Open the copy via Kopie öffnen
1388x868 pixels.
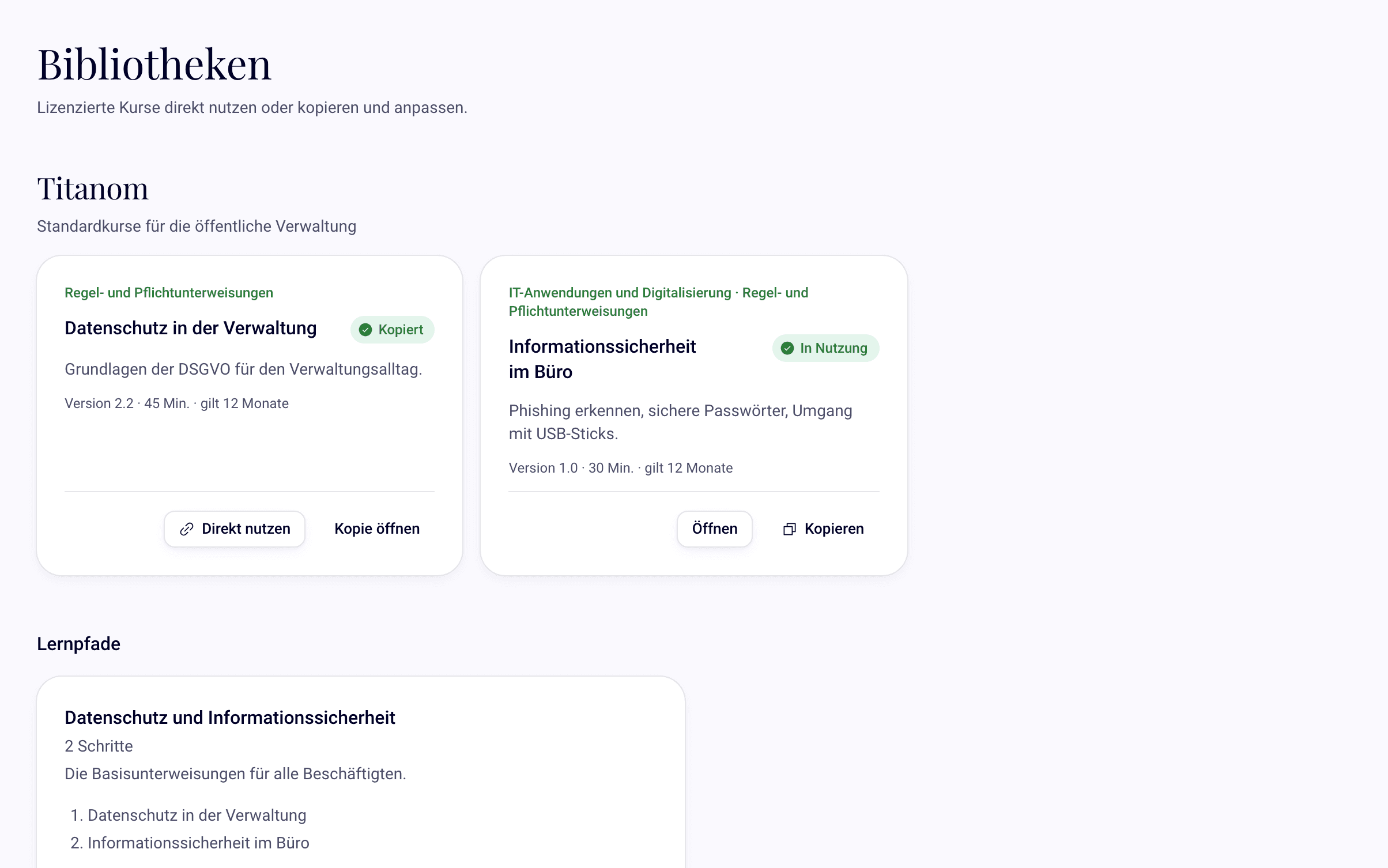click(x=377, y=529)
